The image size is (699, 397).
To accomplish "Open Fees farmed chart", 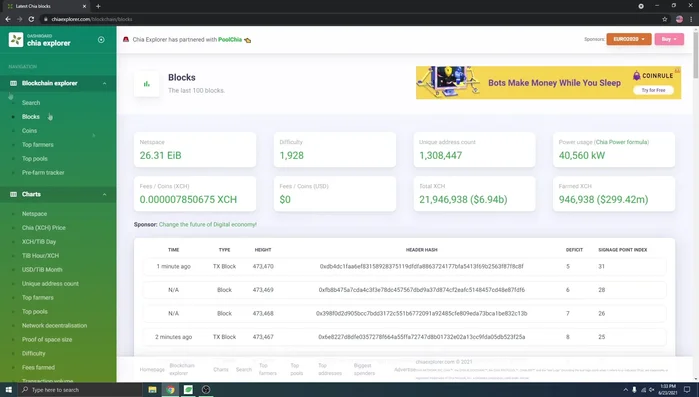I will coord(38,367).
